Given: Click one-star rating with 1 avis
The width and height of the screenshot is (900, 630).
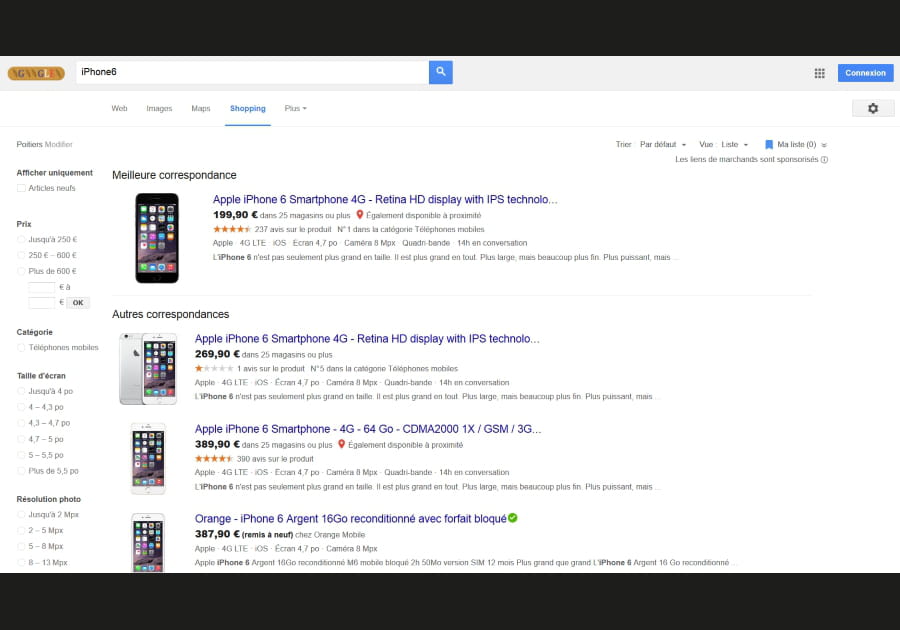Looking at the screenshot, I should (x=214, y=368).
